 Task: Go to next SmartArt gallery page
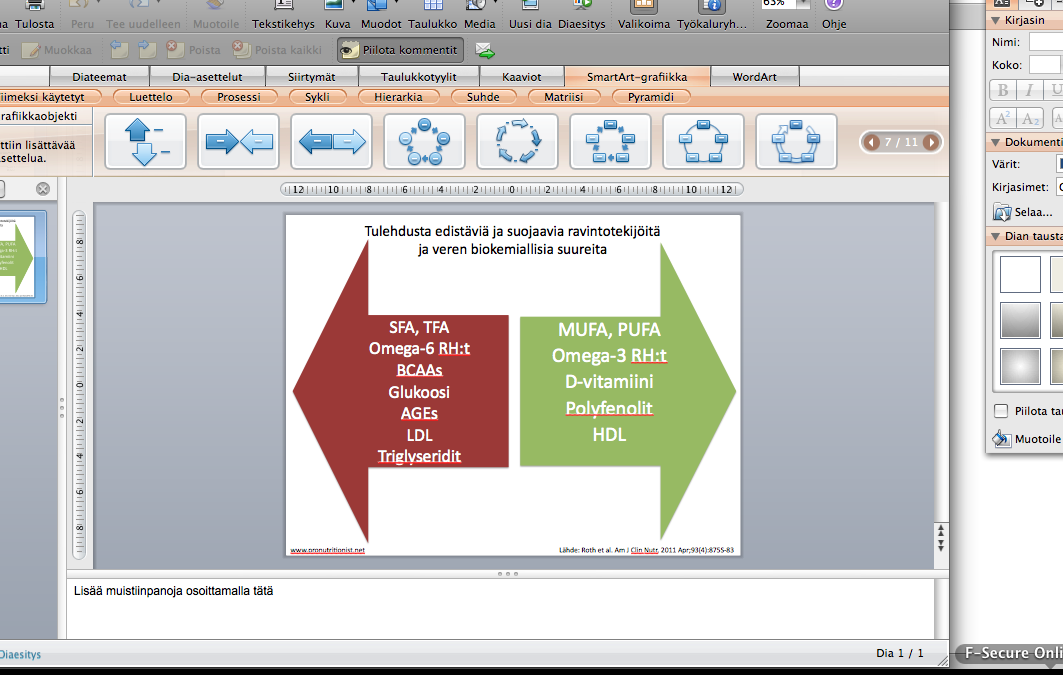coord(931,142)
